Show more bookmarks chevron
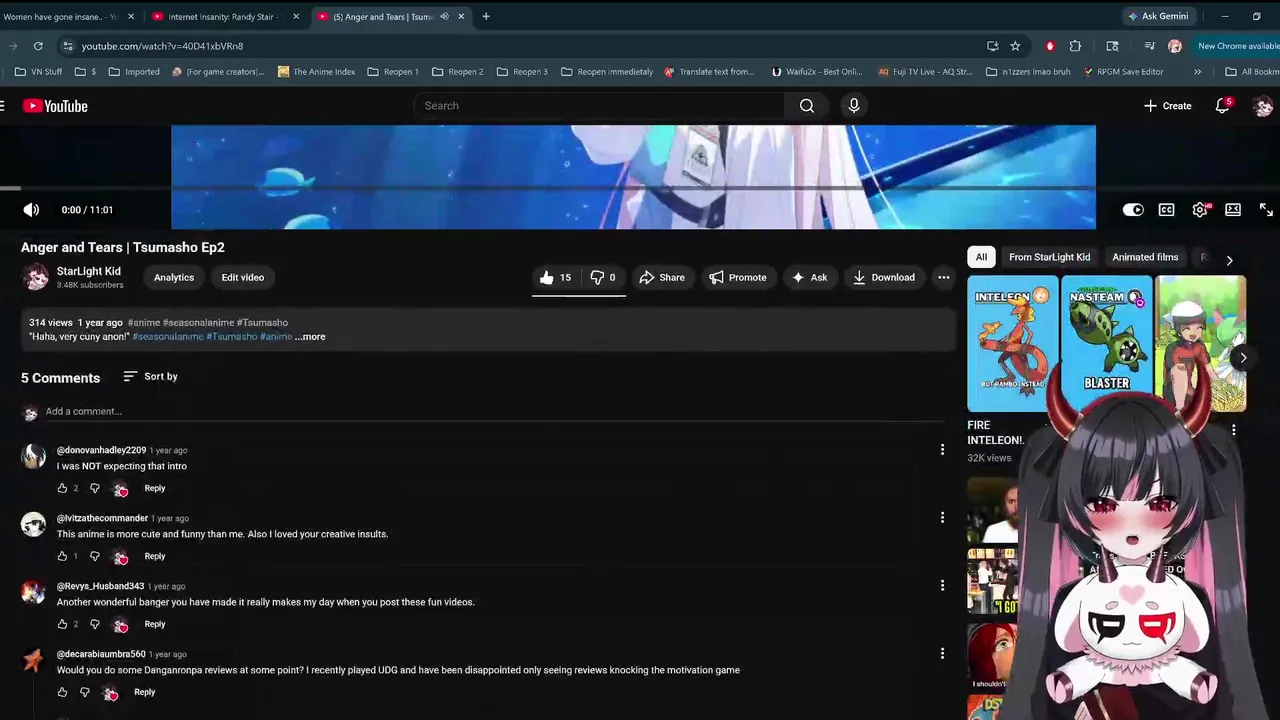 tap(1197, 72)
